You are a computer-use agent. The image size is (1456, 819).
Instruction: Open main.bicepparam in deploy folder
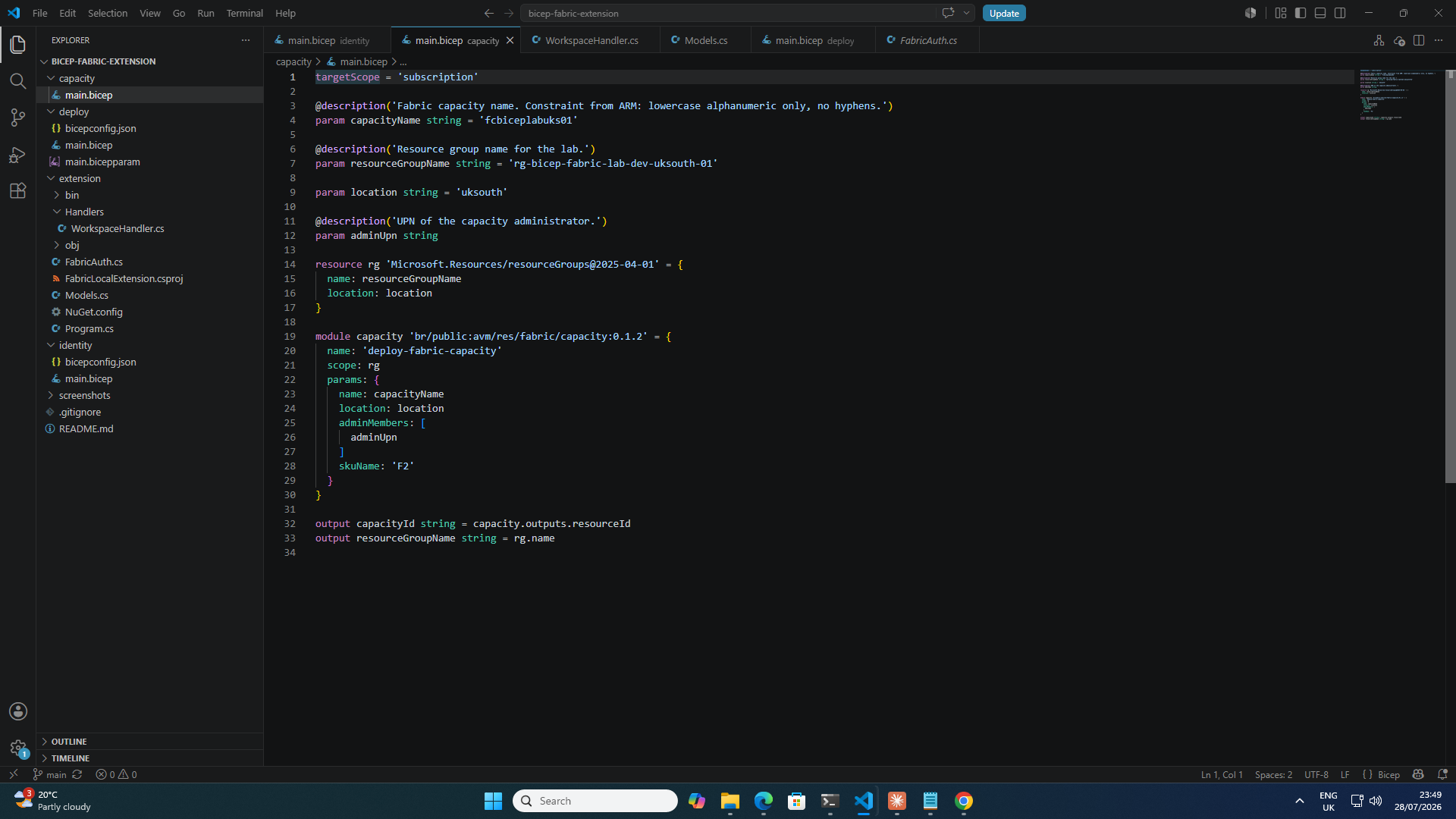point(102,162)
